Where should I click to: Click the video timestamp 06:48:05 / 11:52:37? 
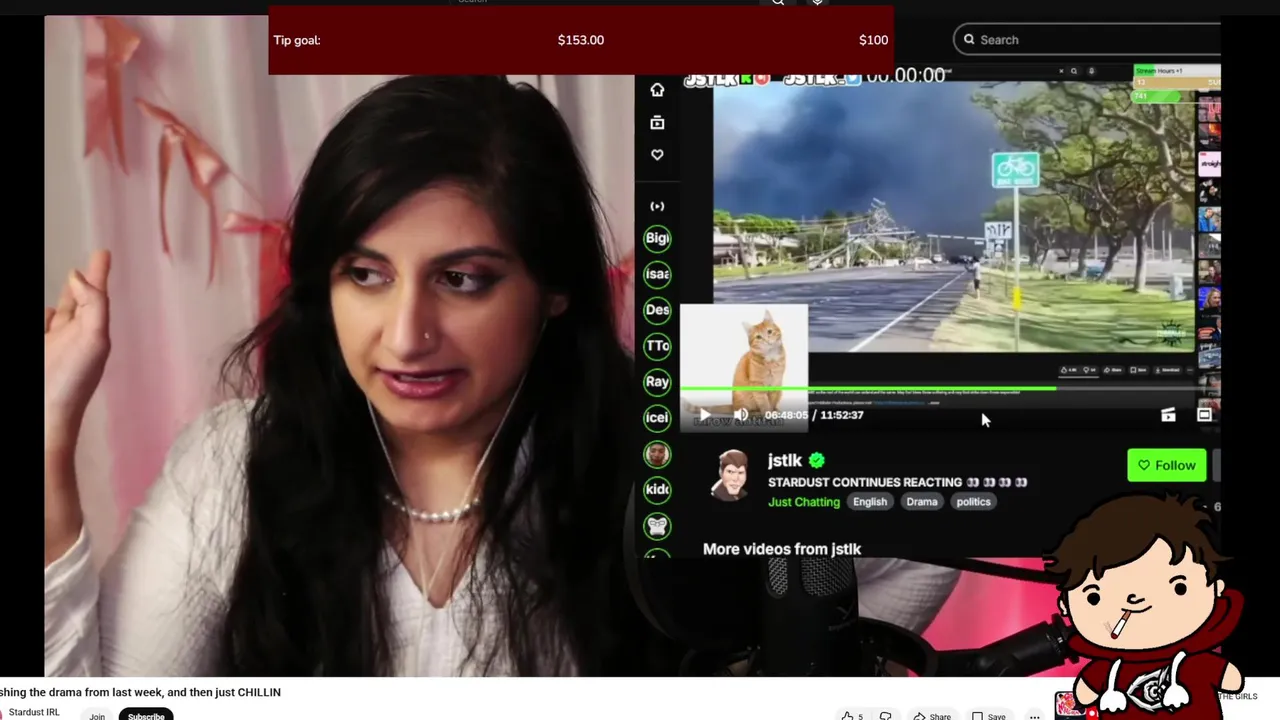814,415
